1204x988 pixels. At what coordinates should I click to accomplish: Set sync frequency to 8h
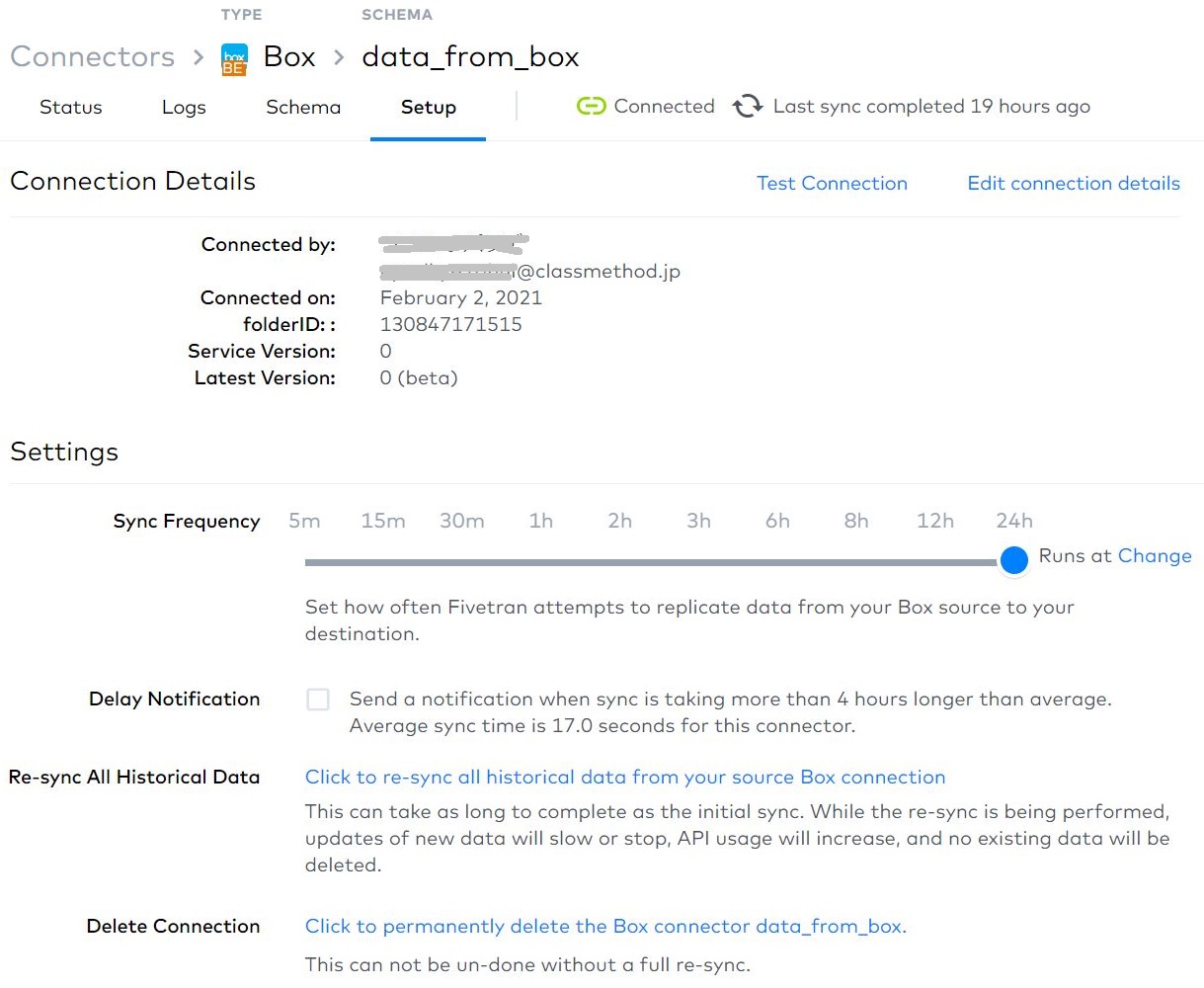[x=856, y=521]
